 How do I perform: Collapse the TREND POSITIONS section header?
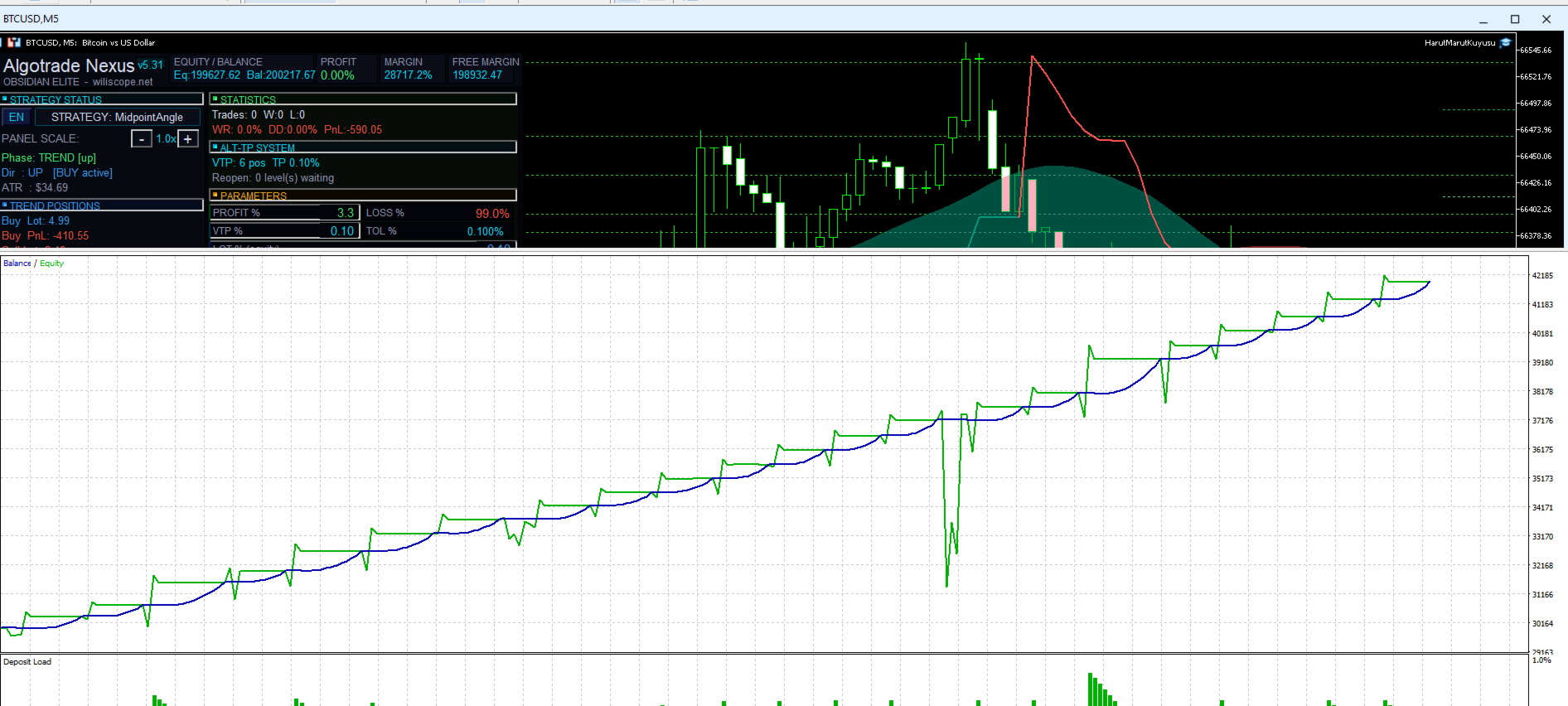point(102,206)
